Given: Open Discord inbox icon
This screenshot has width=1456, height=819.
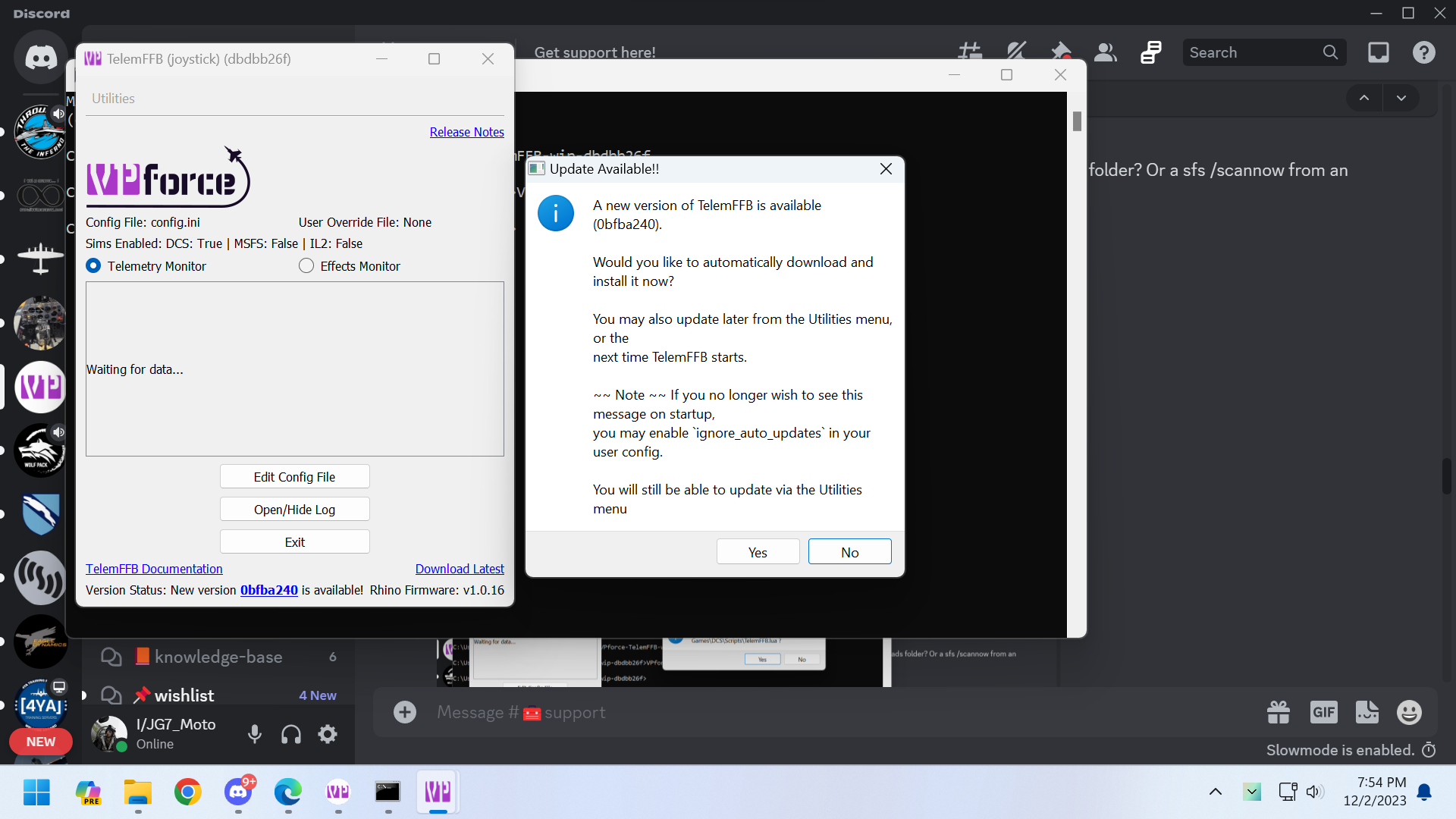Looking at the screenshot, I should pos(1378,52).
